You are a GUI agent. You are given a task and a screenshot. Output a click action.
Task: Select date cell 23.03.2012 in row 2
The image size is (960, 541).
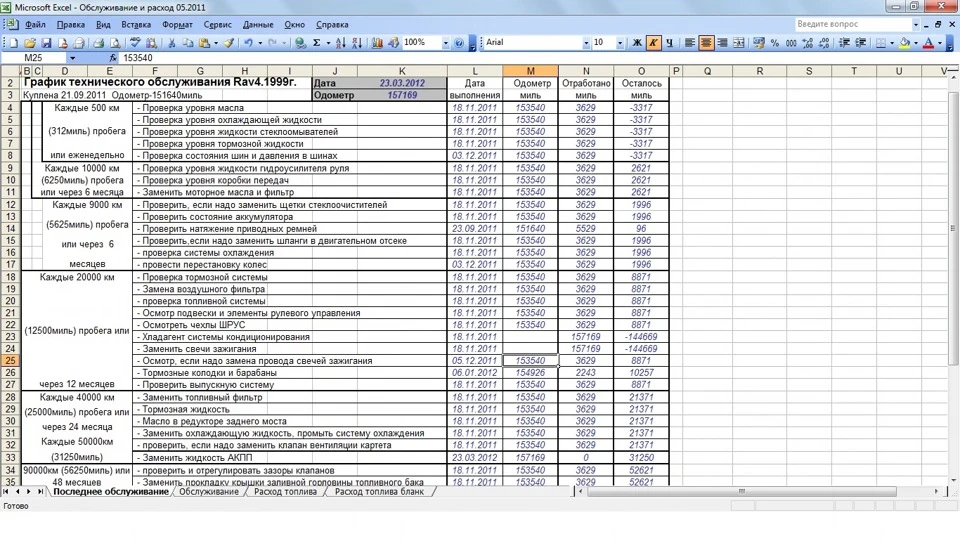402,83
